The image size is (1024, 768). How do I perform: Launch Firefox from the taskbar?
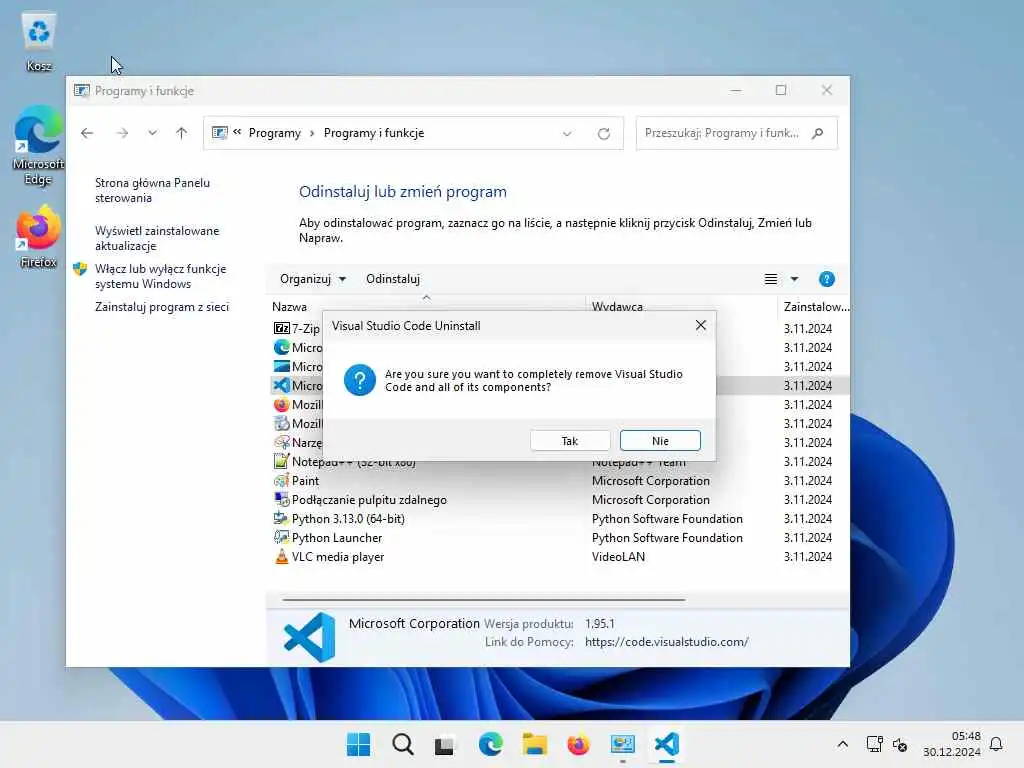pos(579,744)
